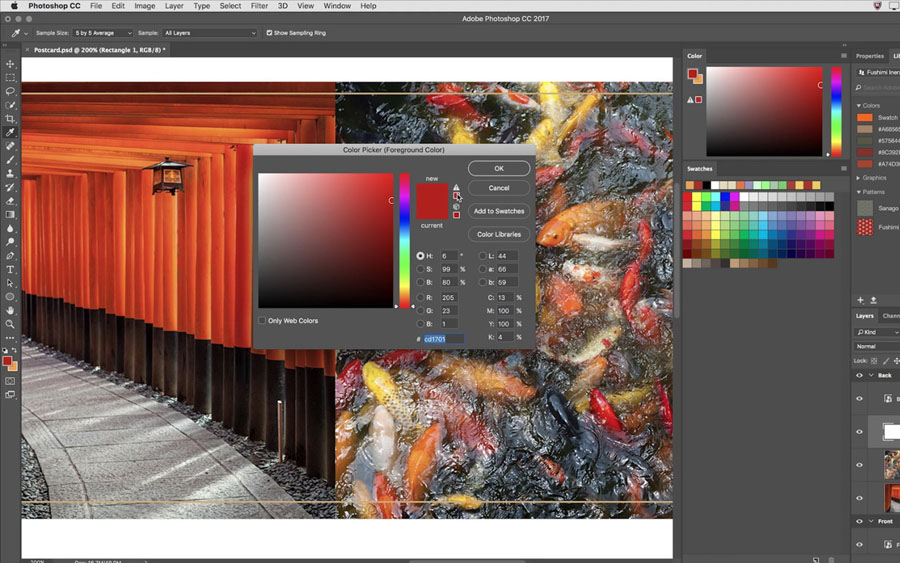Open the Layer menu
Screen dimensions: 900x563
point(174,6)
